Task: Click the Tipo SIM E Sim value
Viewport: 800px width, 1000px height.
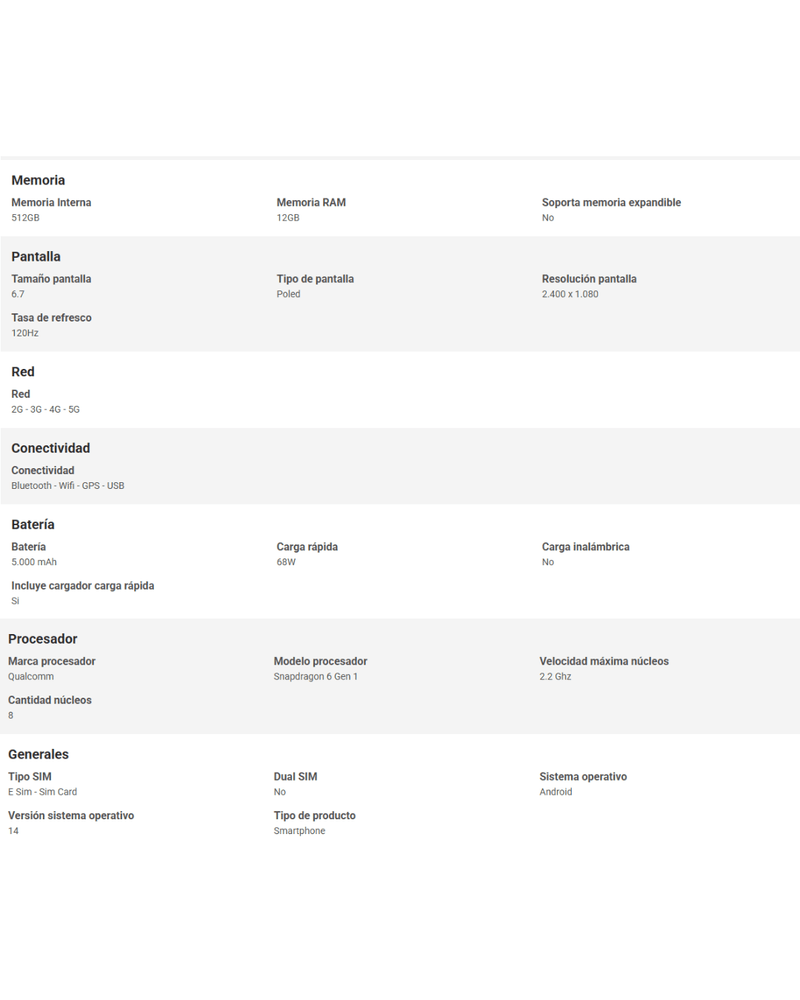Action: tap(42, 792)
